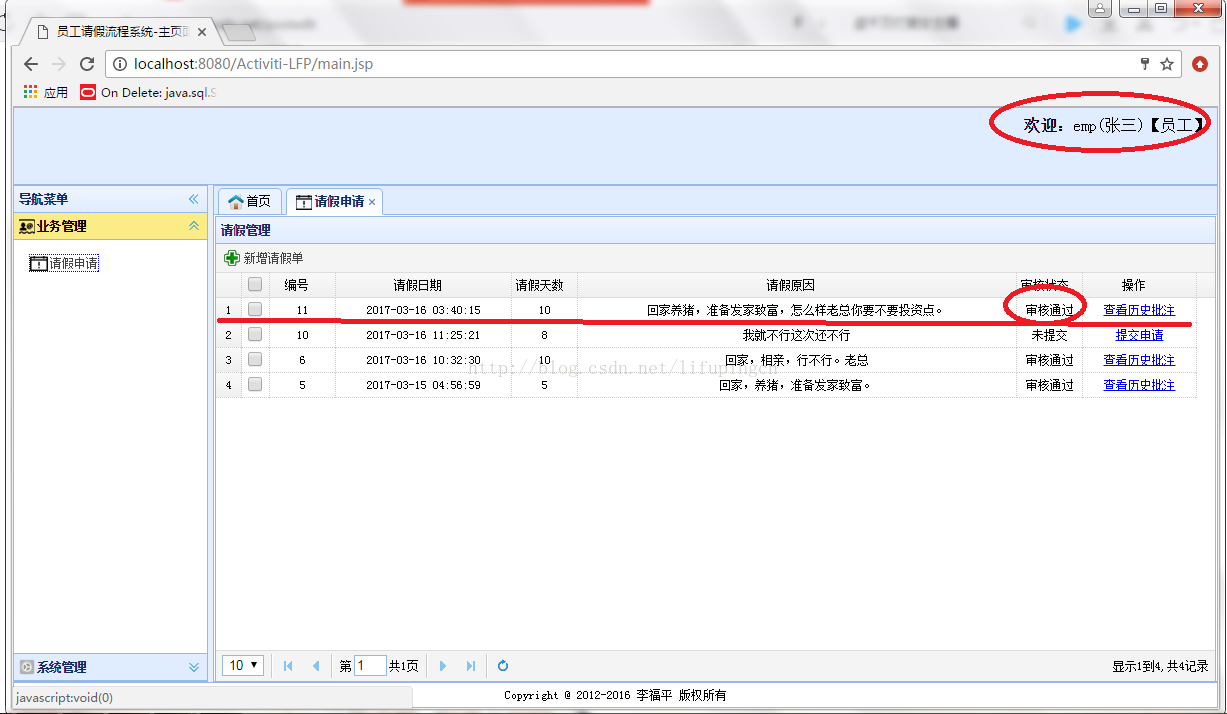The image size is (1227, 714).
Task: Click the 未提交 status cell
Action: tap(1049, 335)
